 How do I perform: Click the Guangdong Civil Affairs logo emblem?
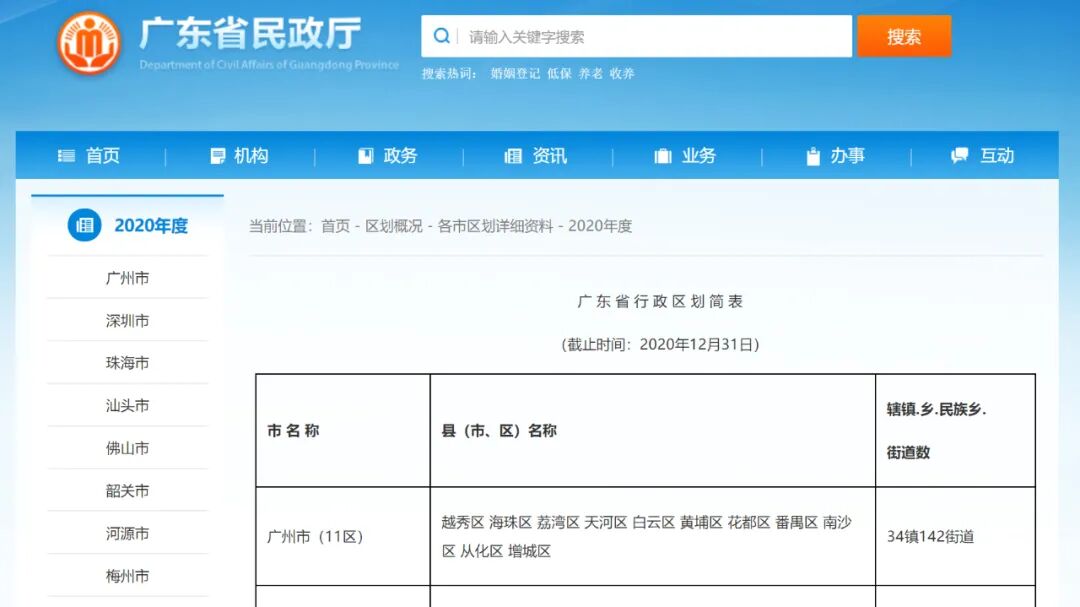pyautogui.click(x=89, y=43)
